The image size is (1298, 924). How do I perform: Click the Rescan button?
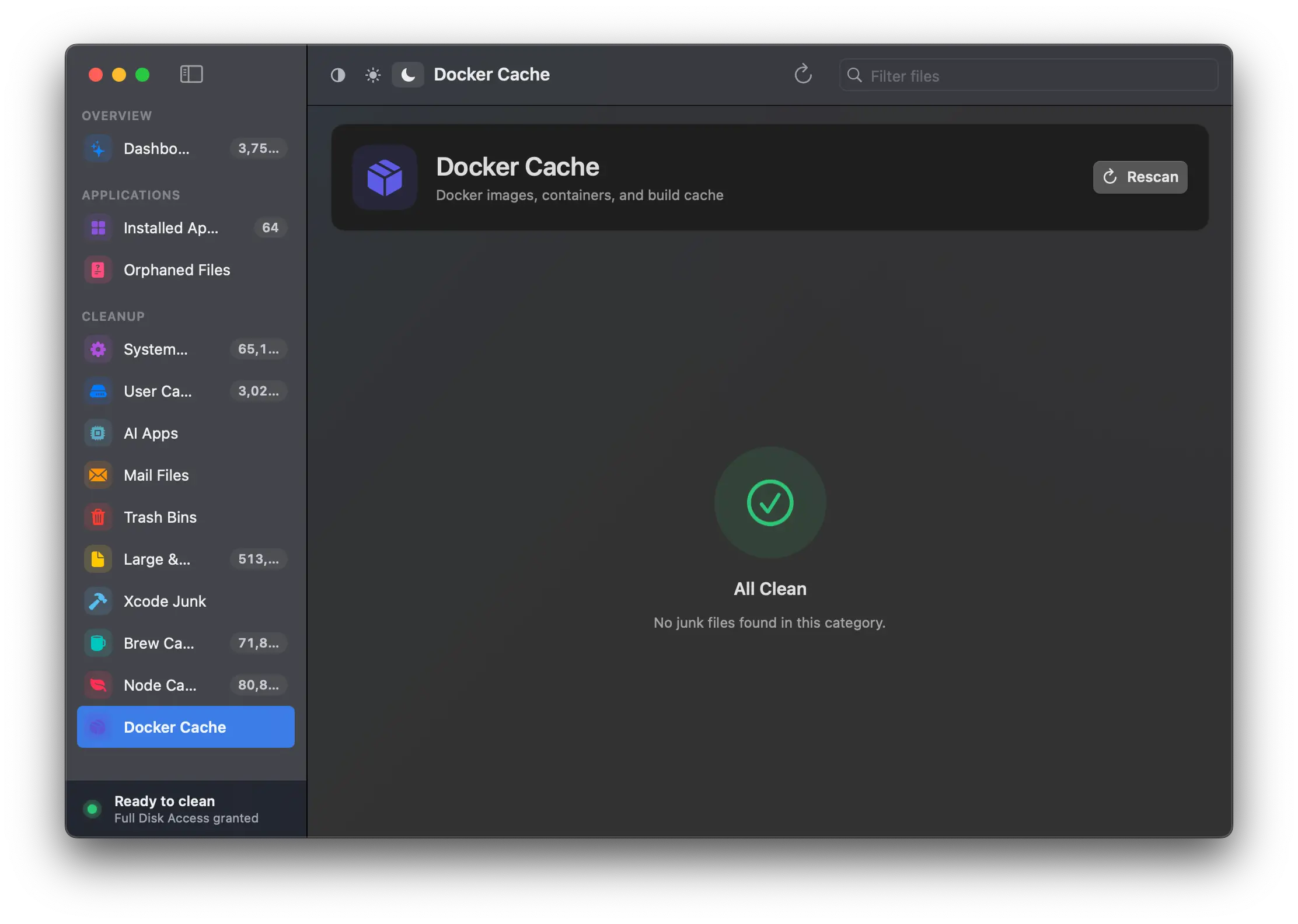tap(1140, 177)
